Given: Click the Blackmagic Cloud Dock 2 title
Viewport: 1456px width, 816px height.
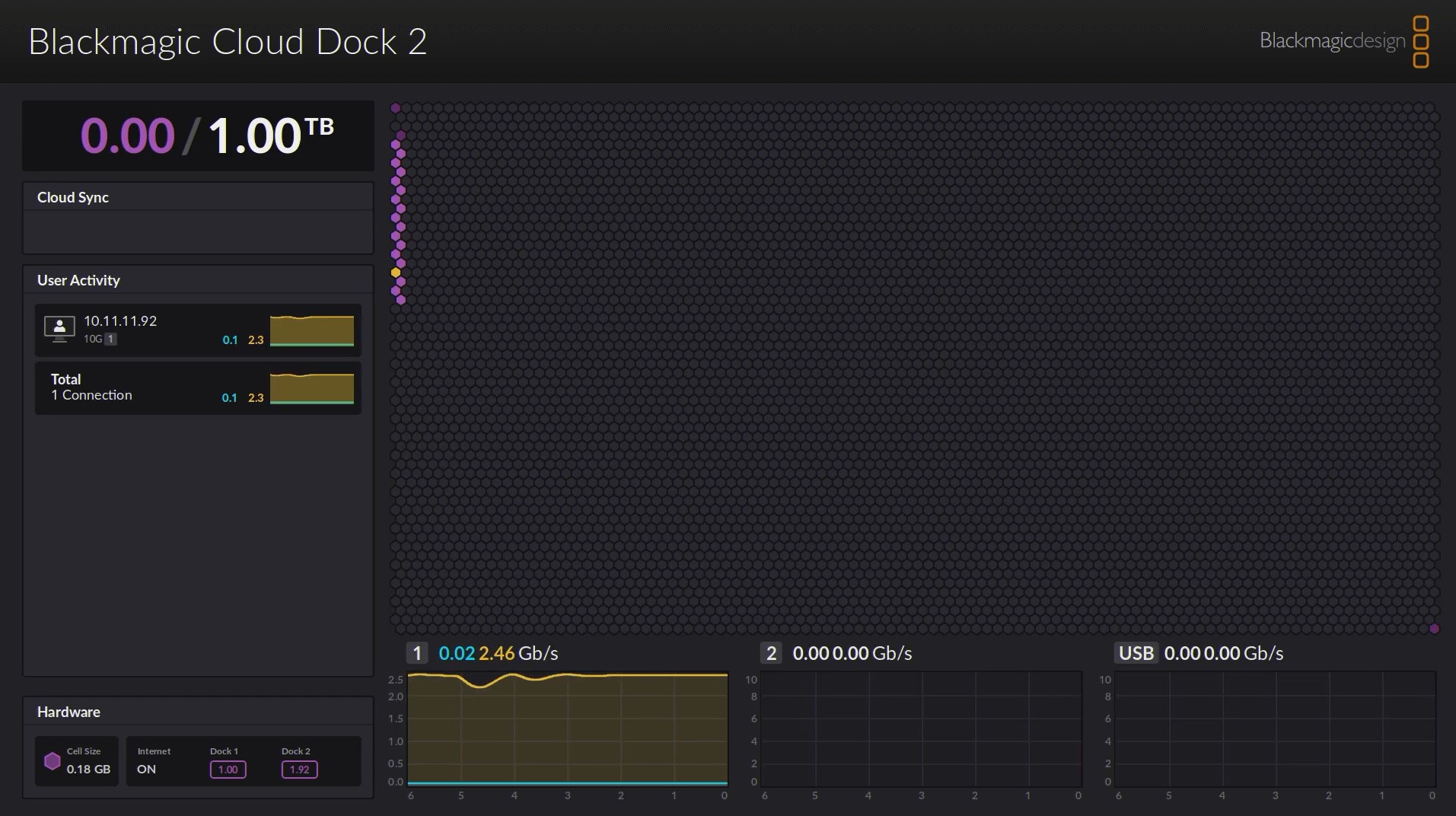Looking at the screenshot, I should click(x=228, y=42).
